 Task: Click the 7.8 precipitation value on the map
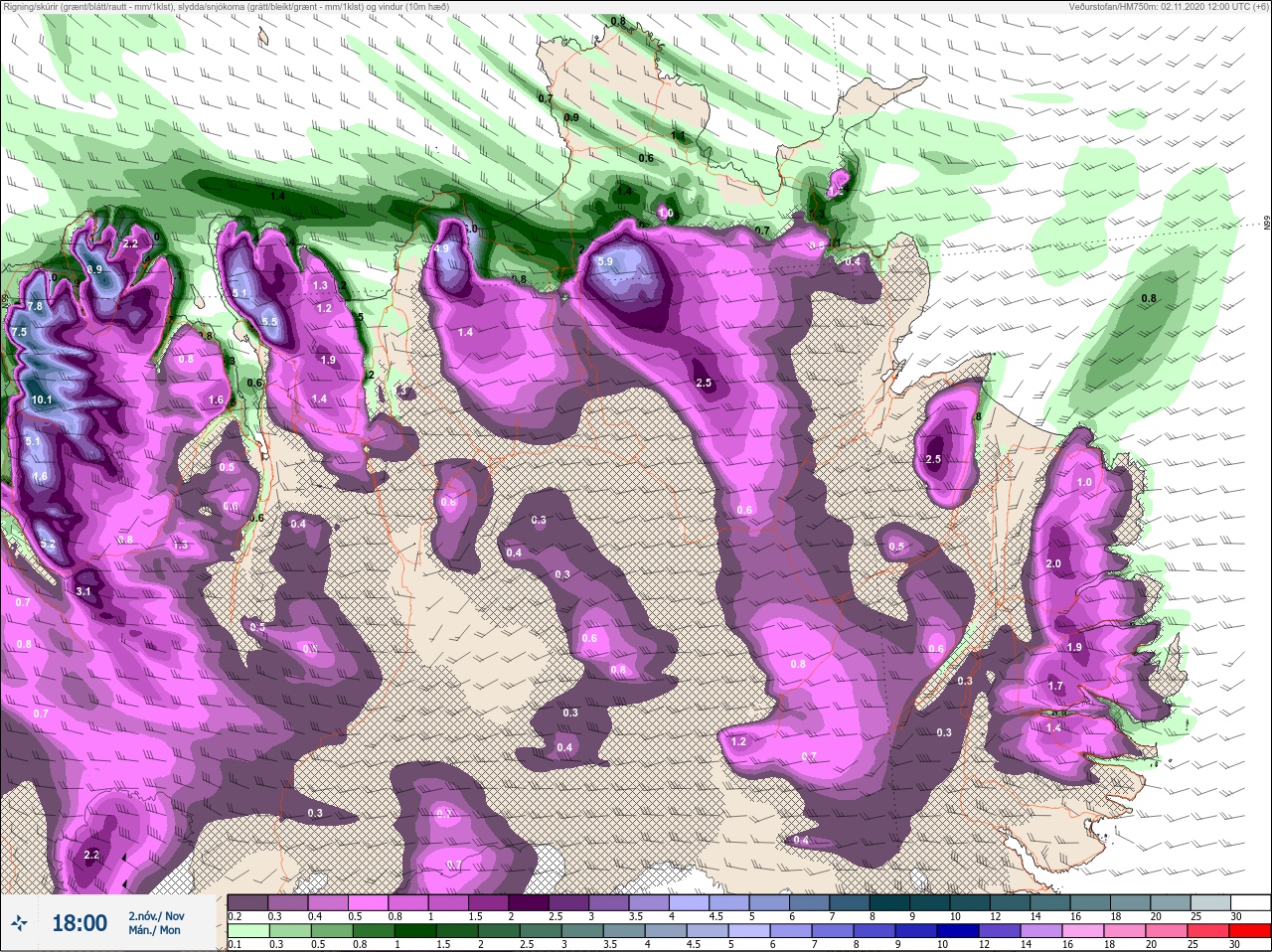coord(35,307)
